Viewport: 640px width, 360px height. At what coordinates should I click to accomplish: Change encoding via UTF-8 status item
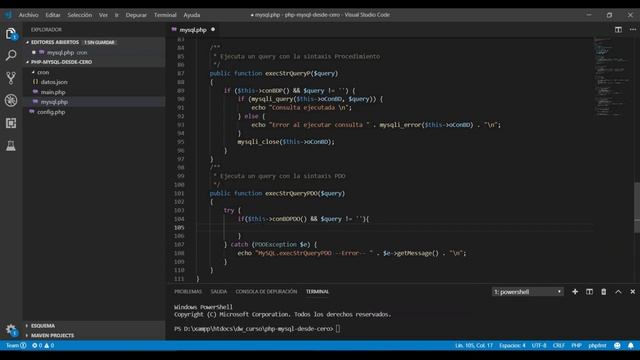[x=539, y=345]
